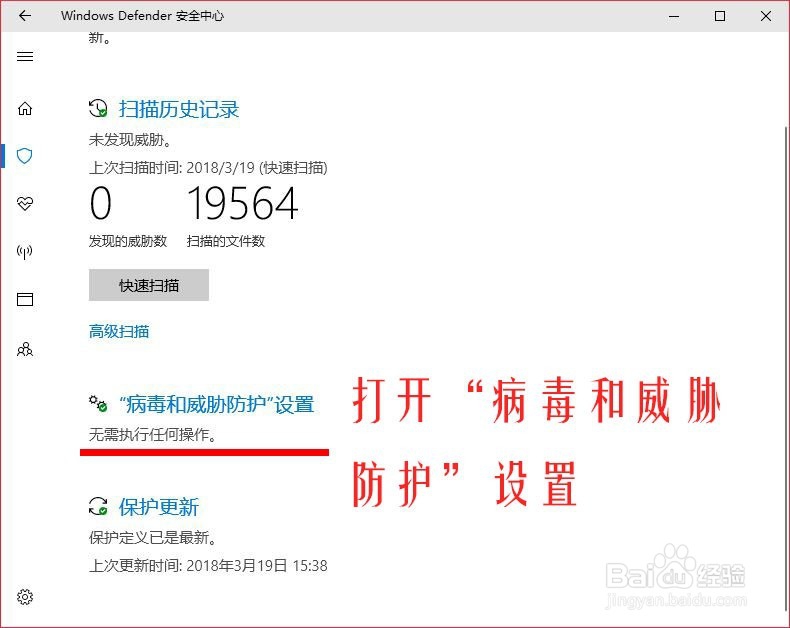
Task: Open the 高级扫描 link
Action: pyautogui.click(x=119, y=331)
